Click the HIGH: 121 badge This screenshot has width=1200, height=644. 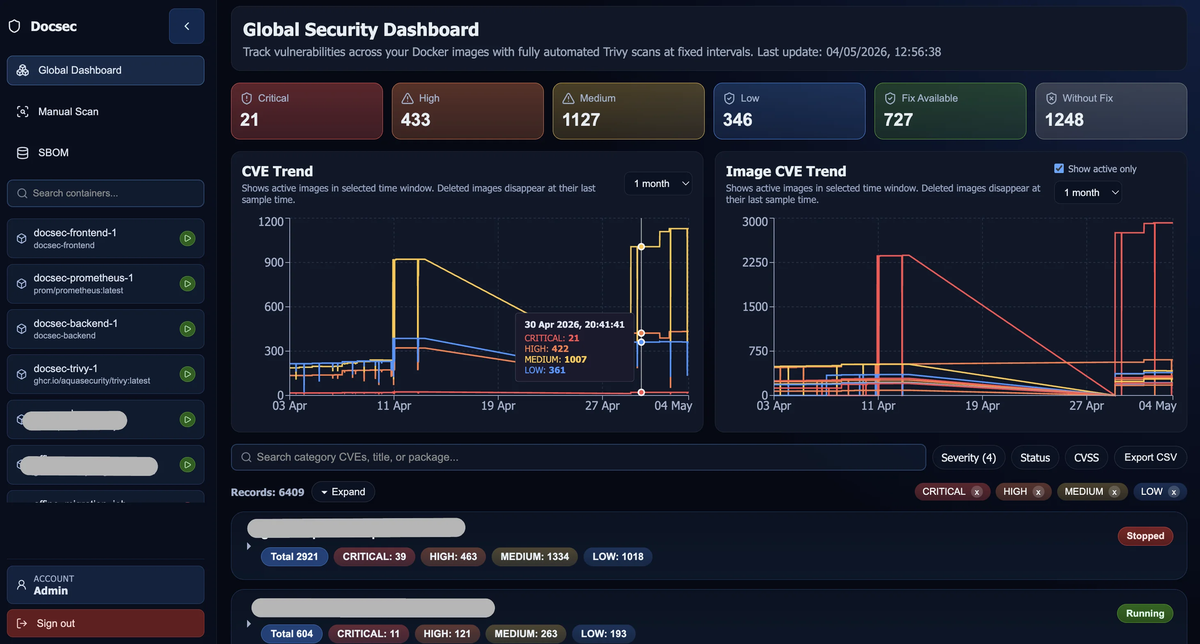pyautogui.click(x=449, y=633)
